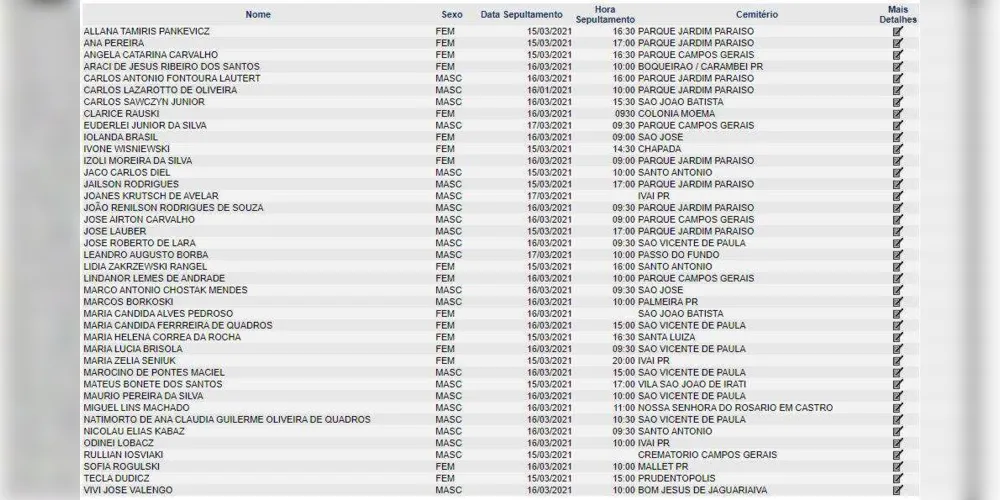
Task: Details icon for NICOLAU ELIAS KABAZ
Action: (x=898, y=432)
